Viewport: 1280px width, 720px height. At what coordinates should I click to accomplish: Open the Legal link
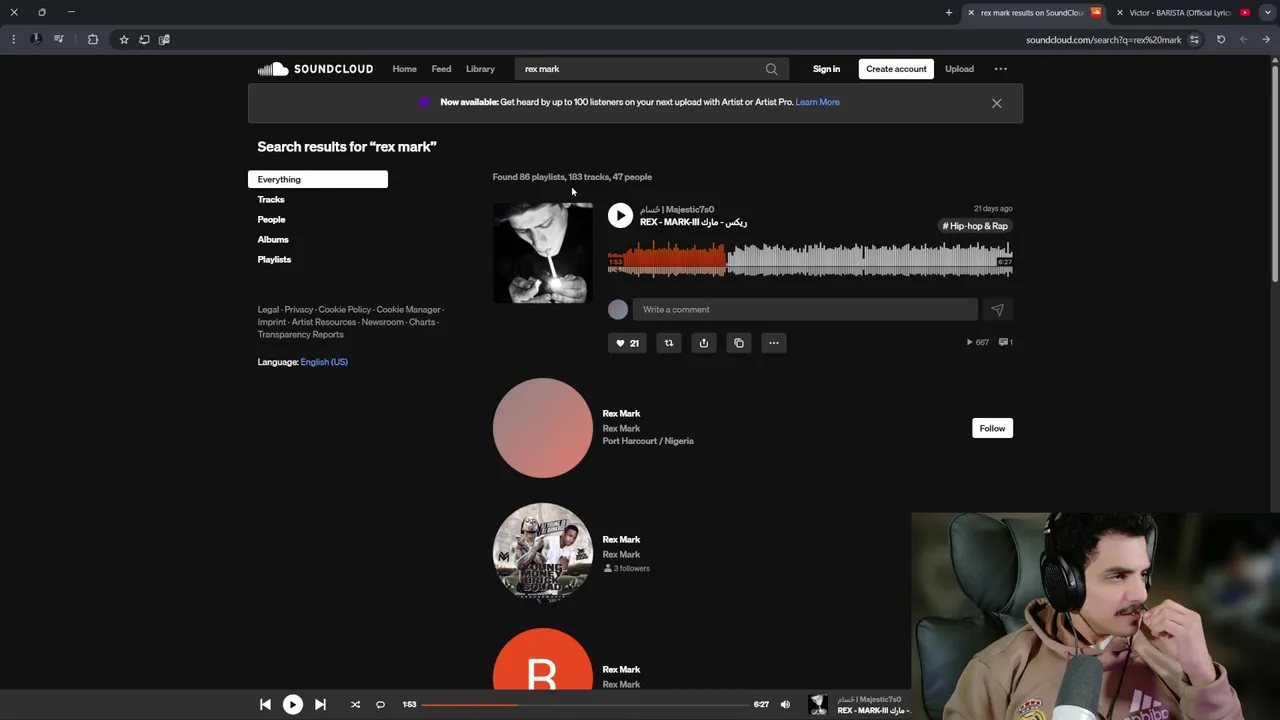268,309
